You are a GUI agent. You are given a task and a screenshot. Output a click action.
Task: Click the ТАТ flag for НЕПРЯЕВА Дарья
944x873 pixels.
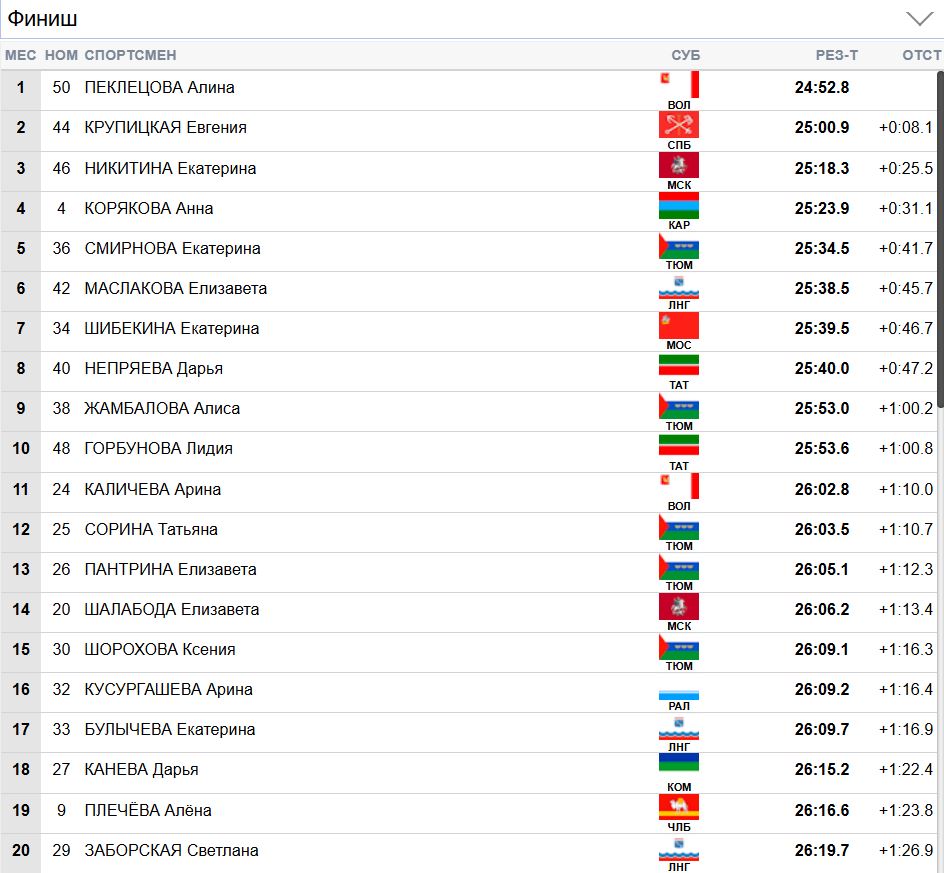click(679, 365)
